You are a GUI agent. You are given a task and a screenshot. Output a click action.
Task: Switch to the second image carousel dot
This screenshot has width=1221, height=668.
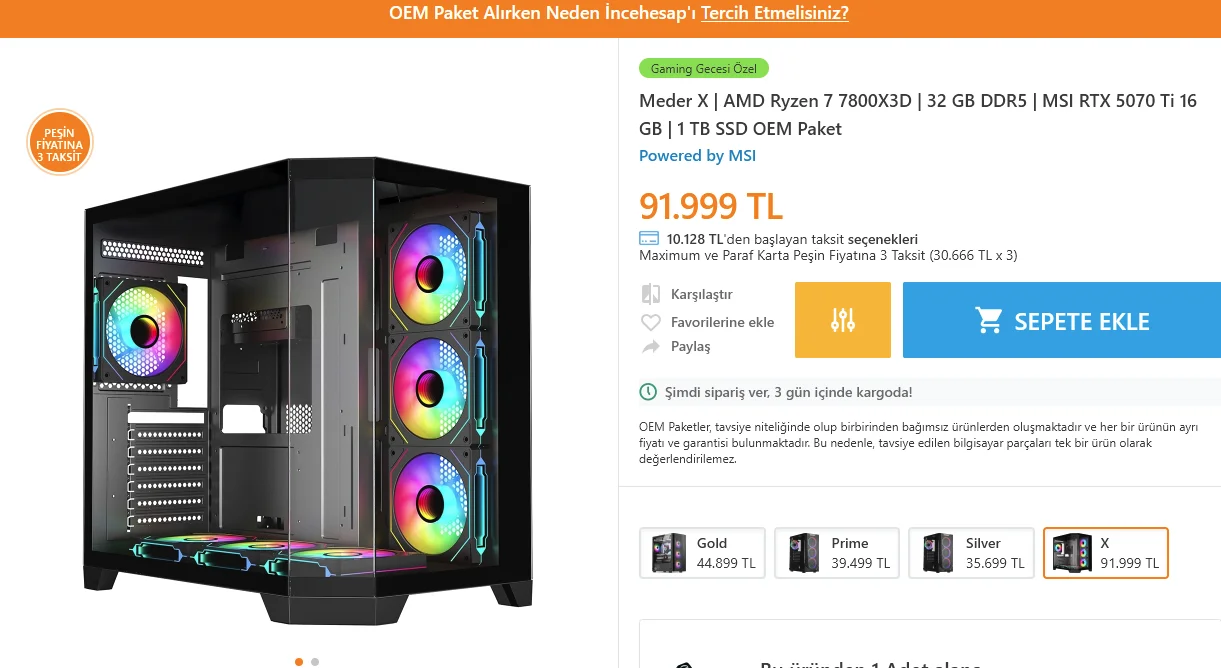click(x=315, y=661)
